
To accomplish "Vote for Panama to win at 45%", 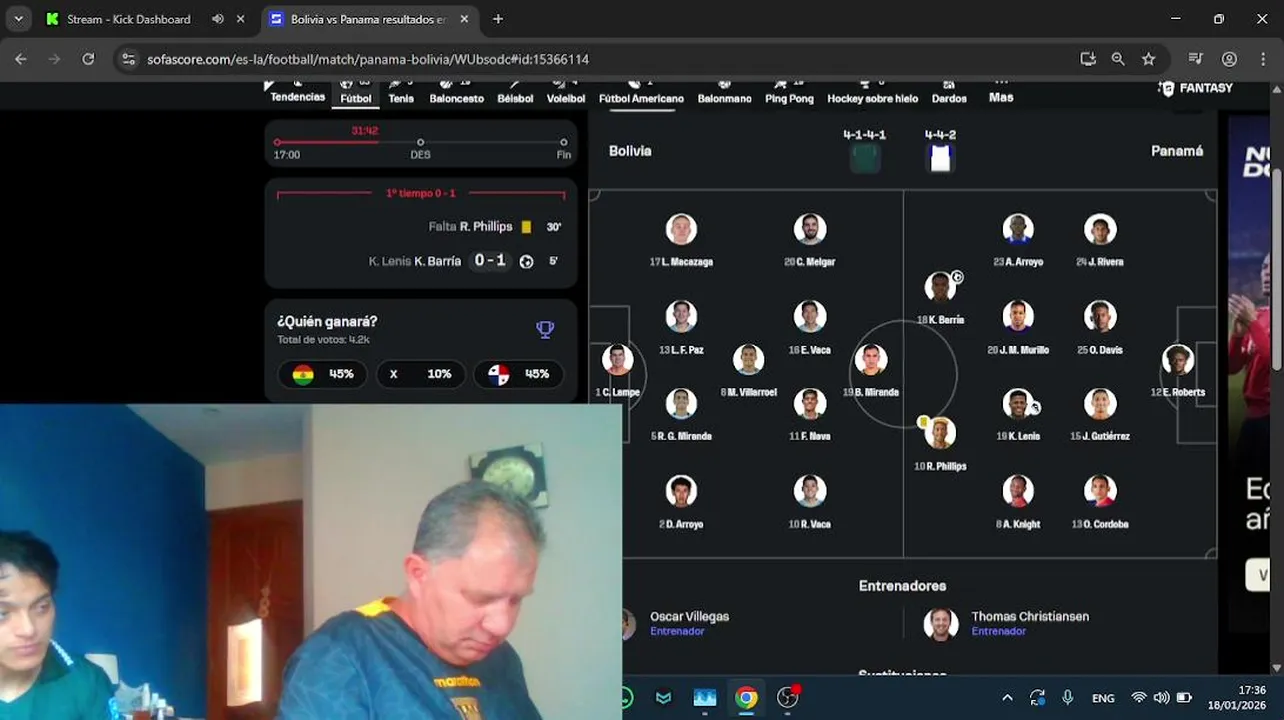I will click(519, 374).
